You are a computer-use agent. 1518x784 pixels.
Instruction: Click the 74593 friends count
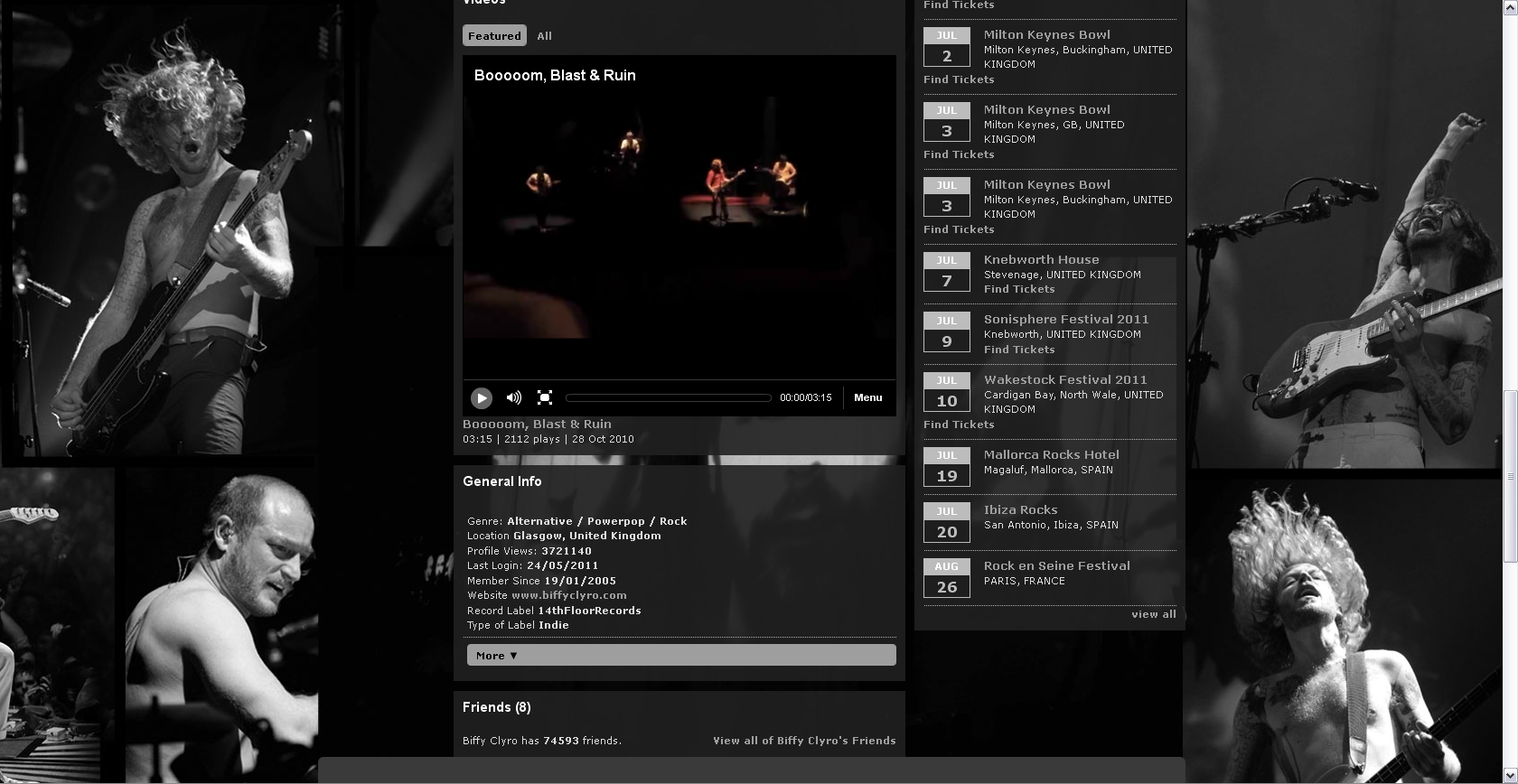[561, 741]
